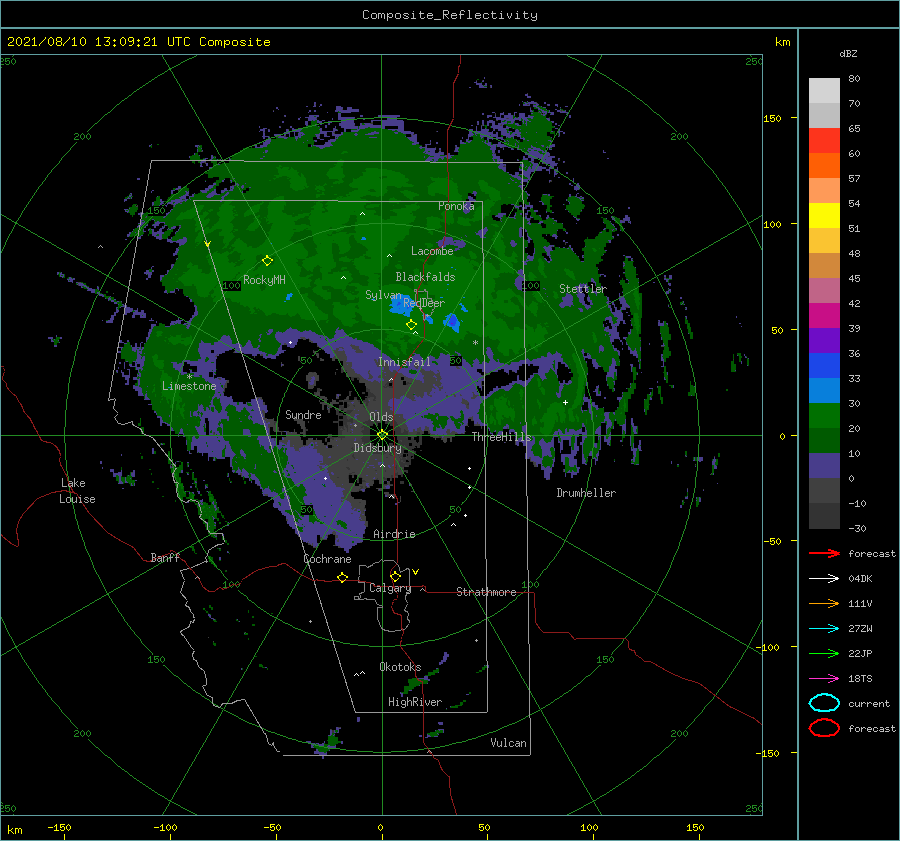Click the blue reflectivity cell east of RedDeer

(452, 321)
